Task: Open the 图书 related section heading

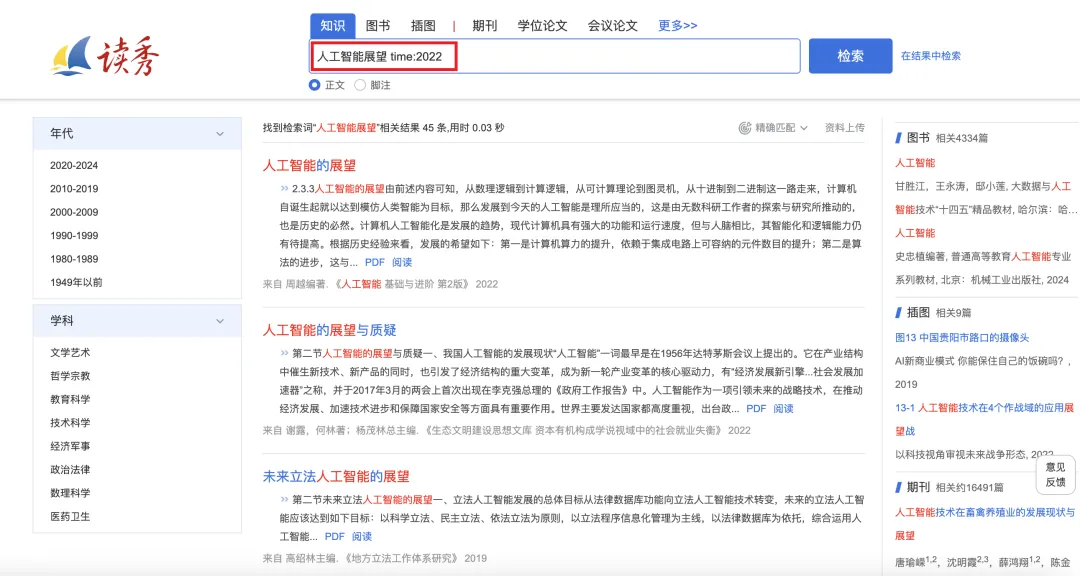Action: pos(918,138)
